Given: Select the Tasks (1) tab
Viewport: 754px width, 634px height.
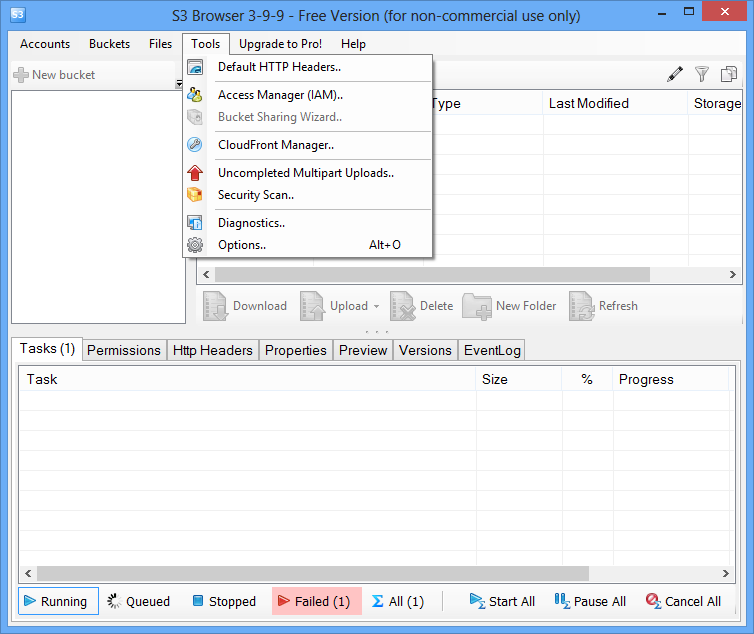Looking at the screenshot, I should tap(47, 349).
